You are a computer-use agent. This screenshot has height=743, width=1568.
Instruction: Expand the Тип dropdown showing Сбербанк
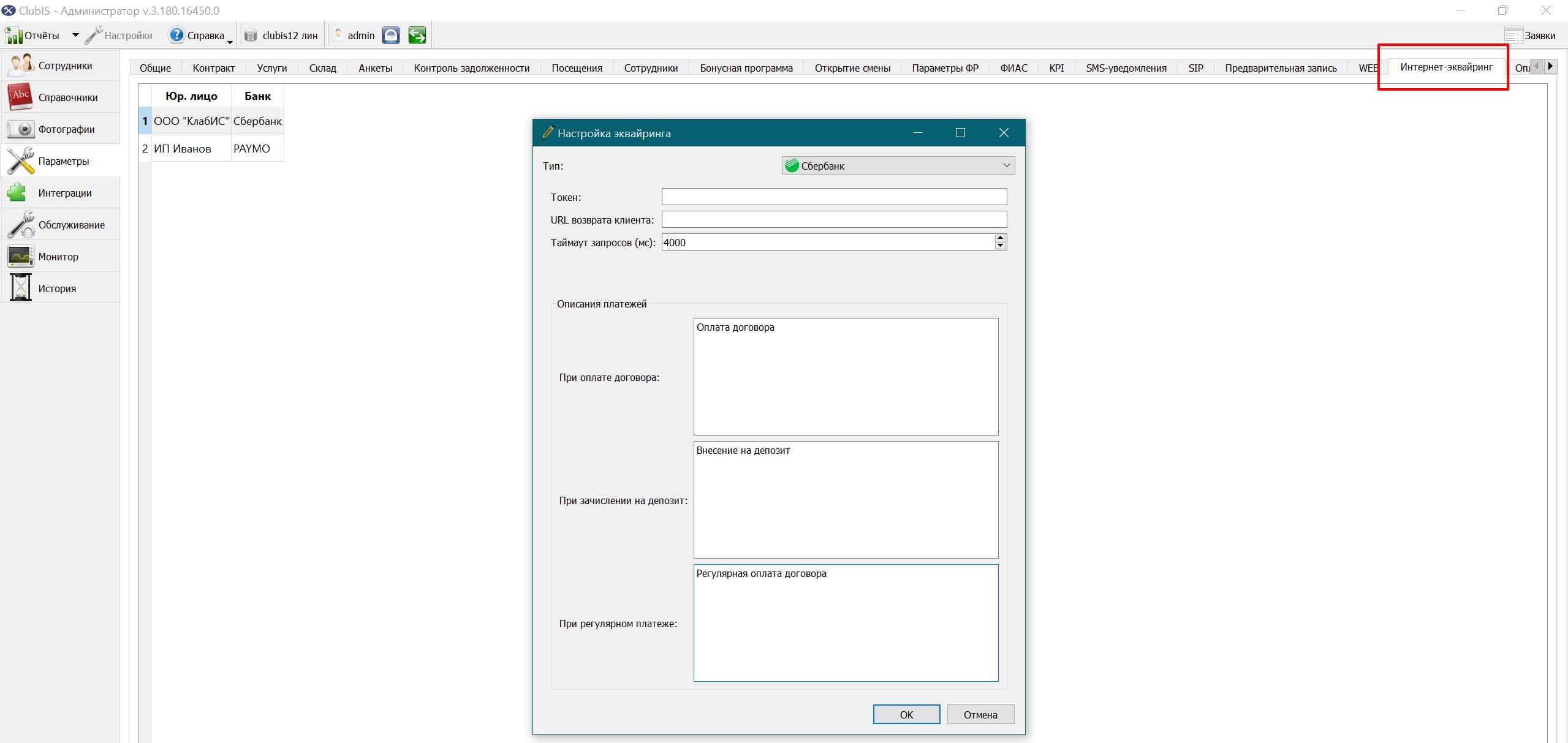point(898,165)
